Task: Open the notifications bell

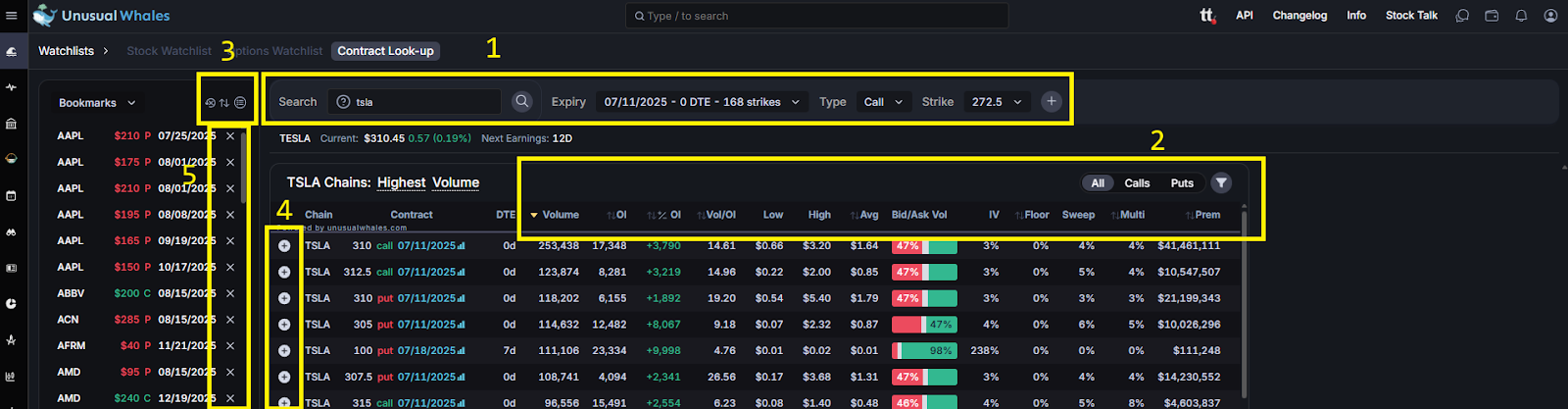Action: coord(1521,16)
